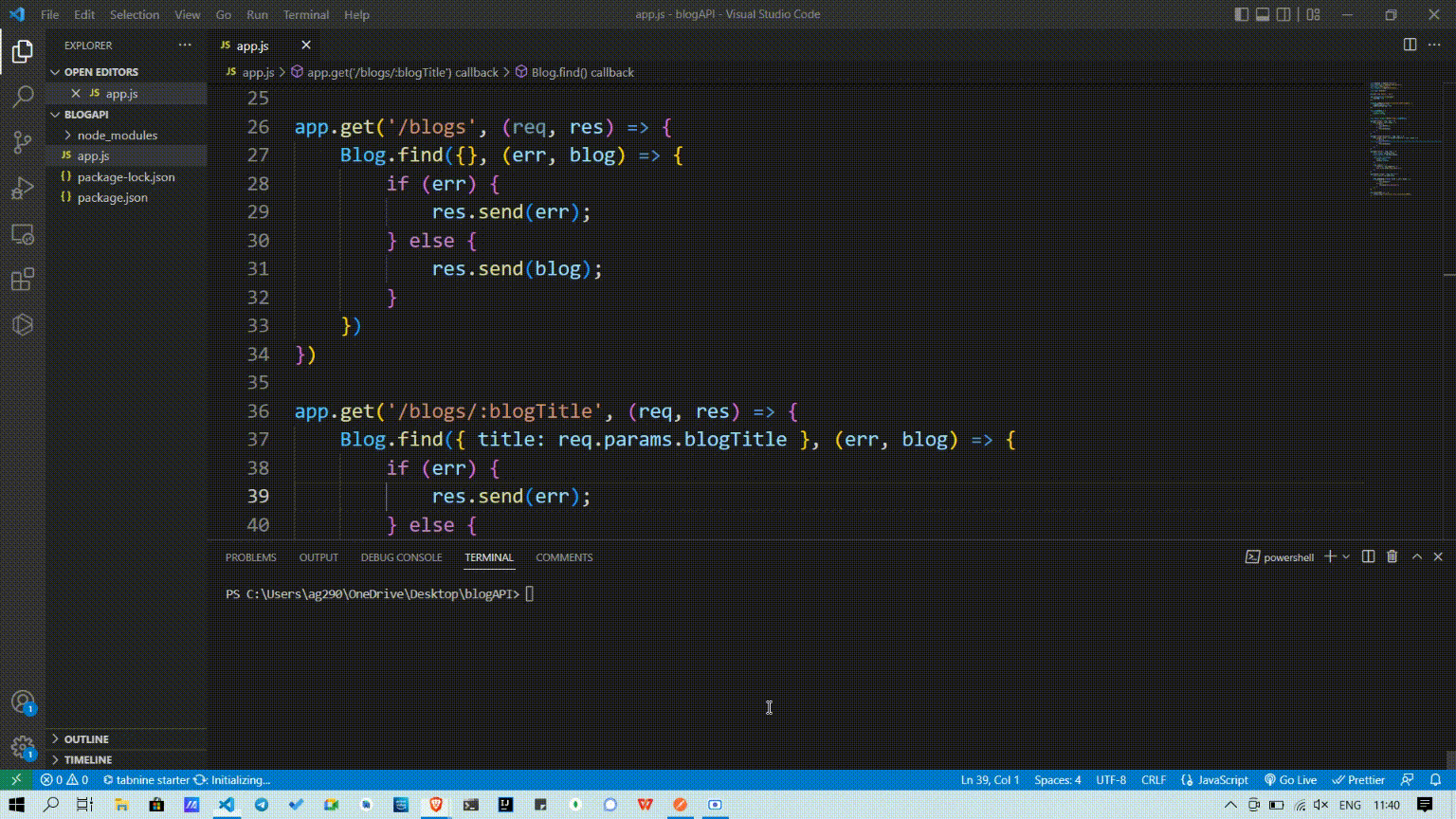
Task: Open the new terminal launch profile dropdown
Action: 1346,556
